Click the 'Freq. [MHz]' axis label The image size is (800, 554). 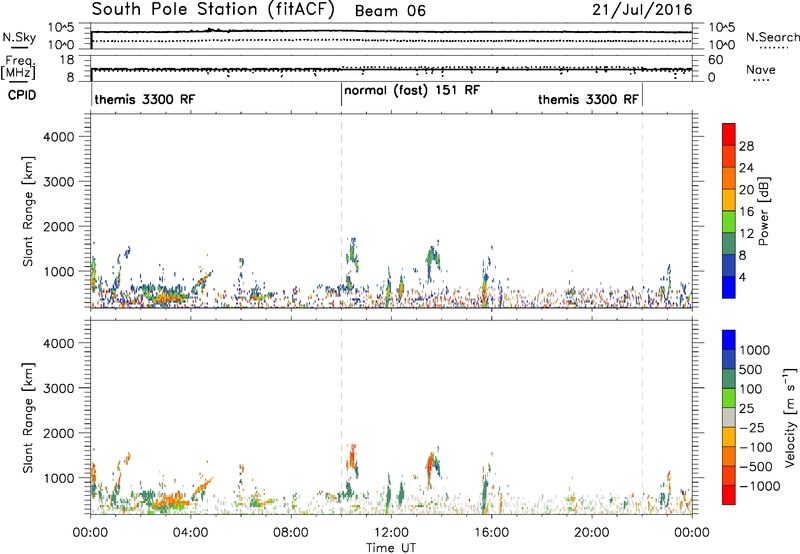tap(18, 68)
